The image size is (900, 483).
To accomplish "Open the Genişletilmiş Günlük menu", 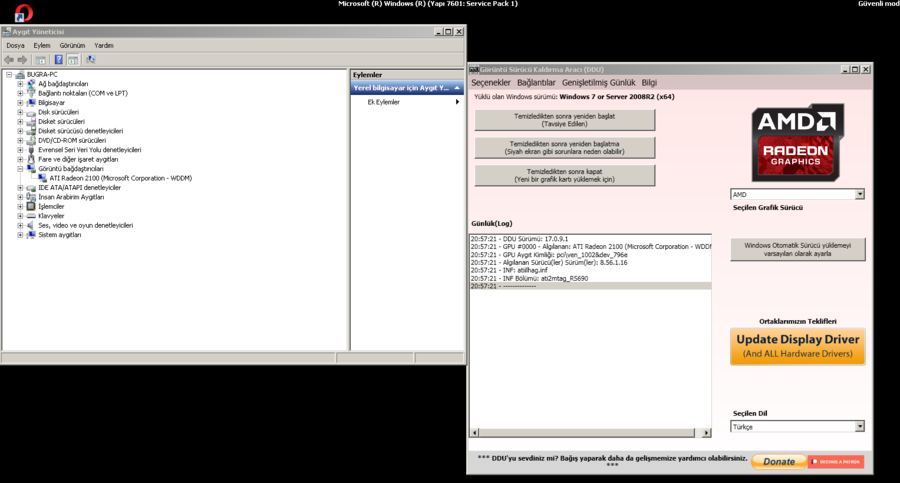I will tap(599, 83).
